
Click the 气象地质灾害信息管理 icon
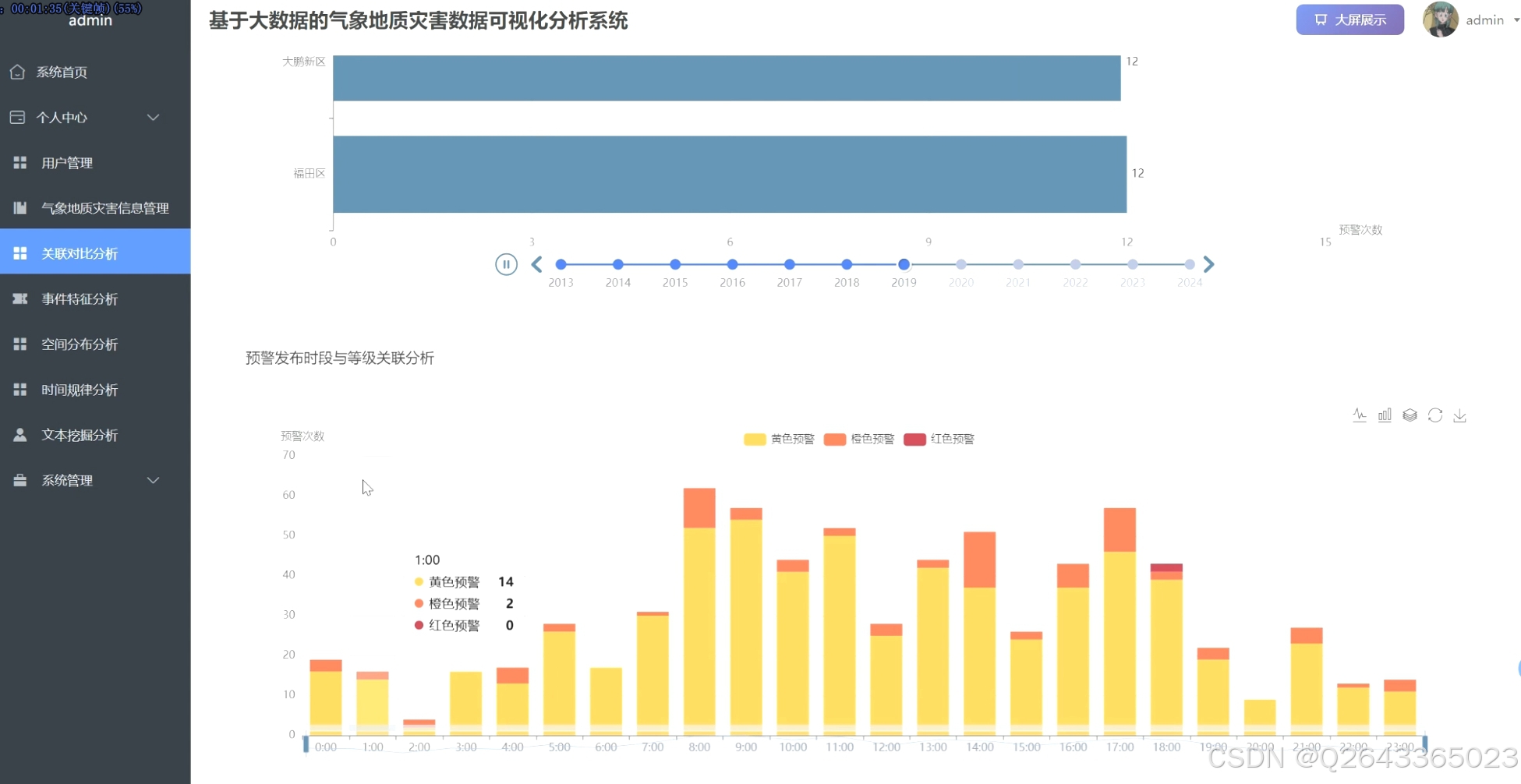coord(20,207)
